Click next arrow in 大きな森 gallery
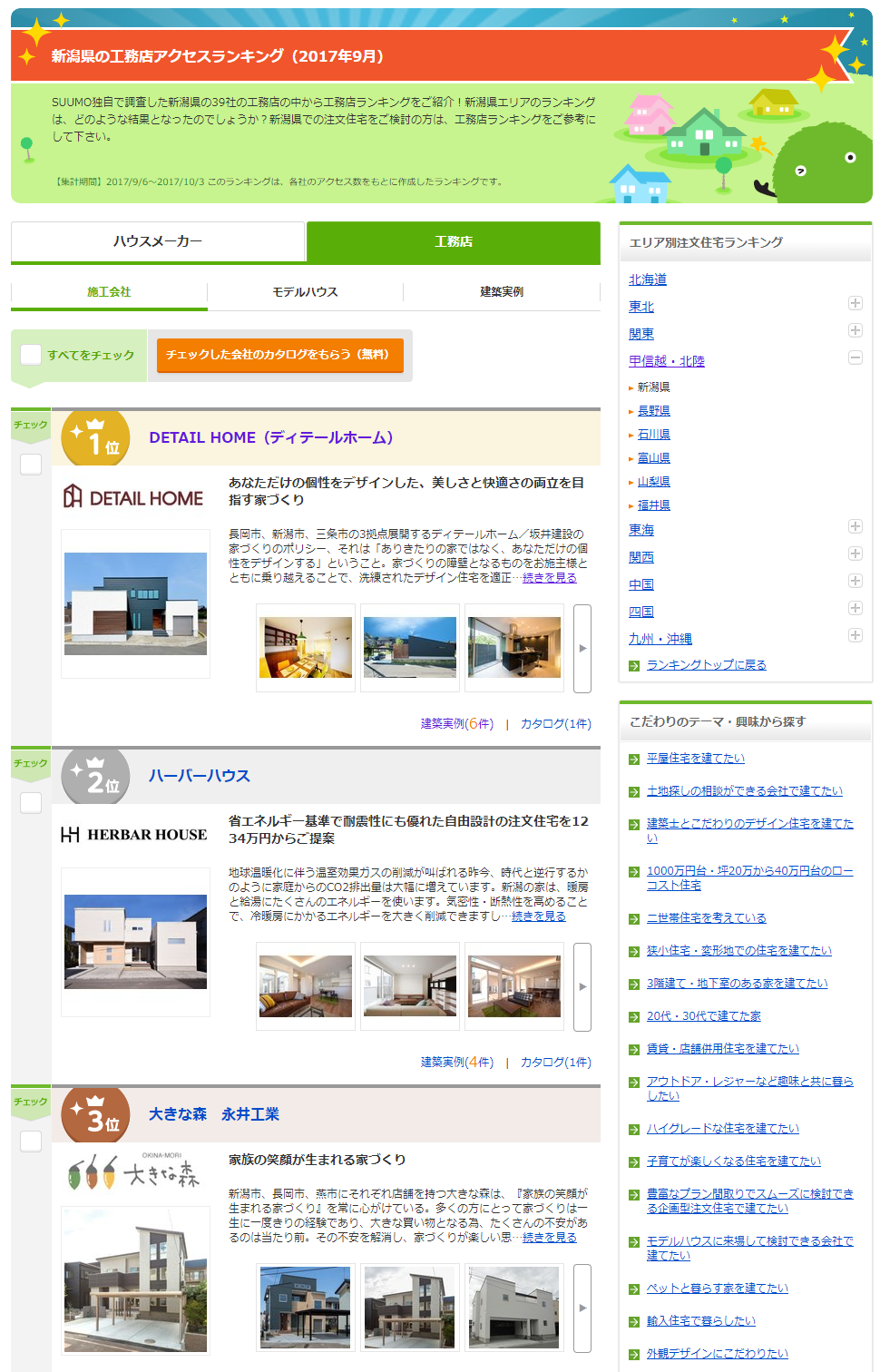The image size is (880, 1372). (x=582, y=1308)
